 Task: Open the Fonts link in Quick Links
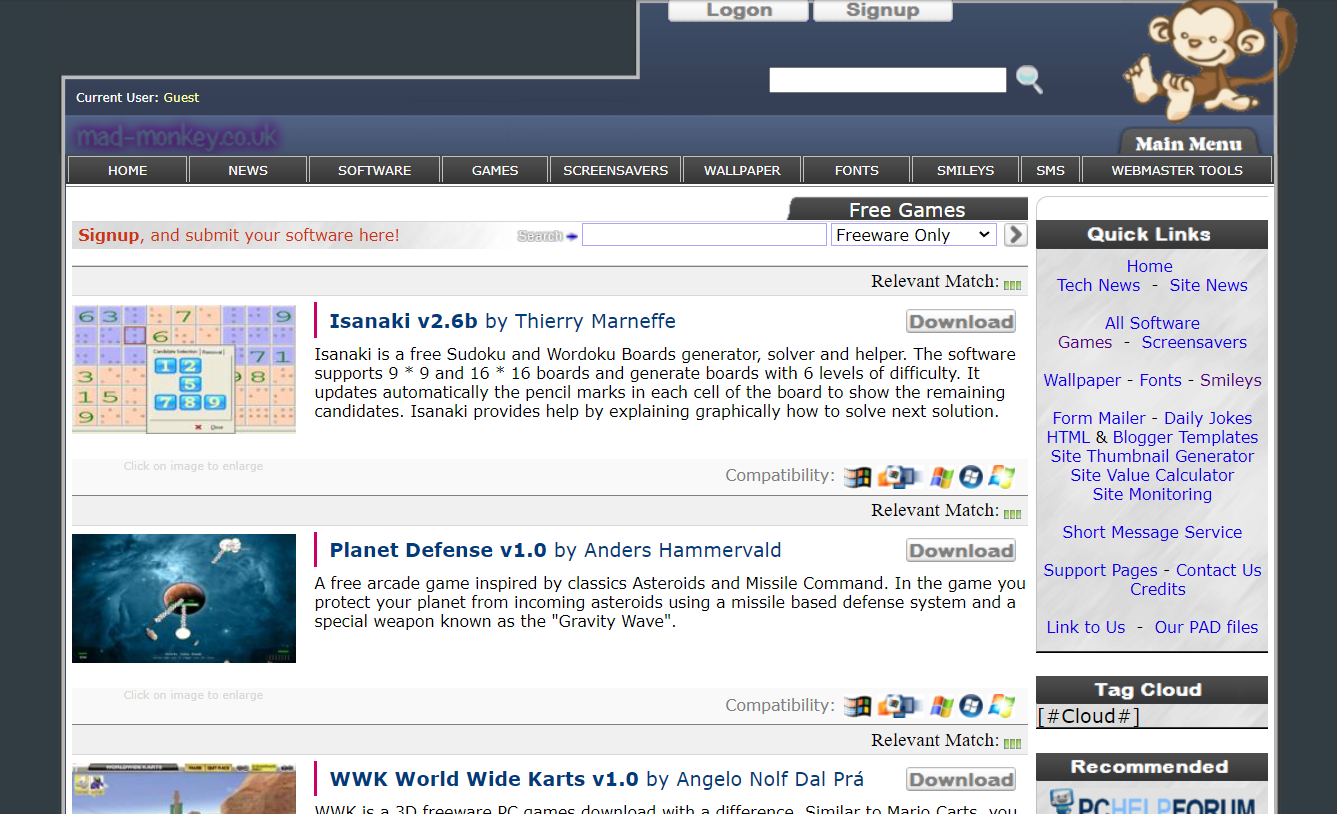click(x=1161, y=380)
